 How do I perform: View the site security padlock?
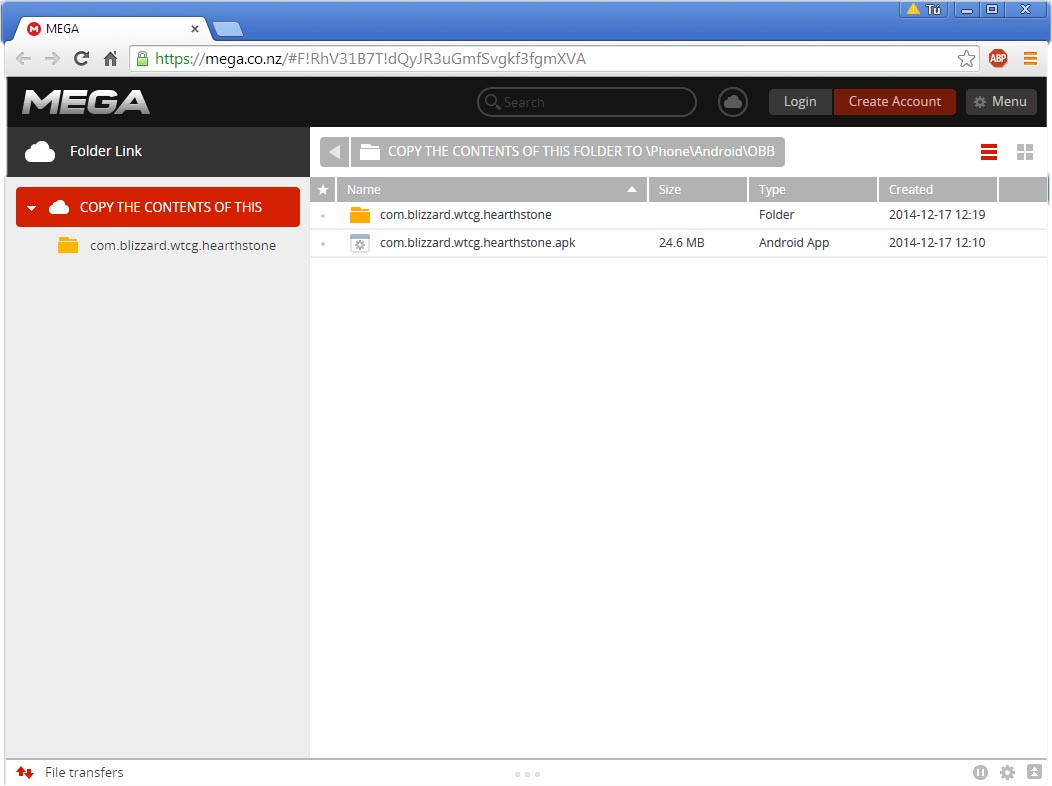point(142,58)
